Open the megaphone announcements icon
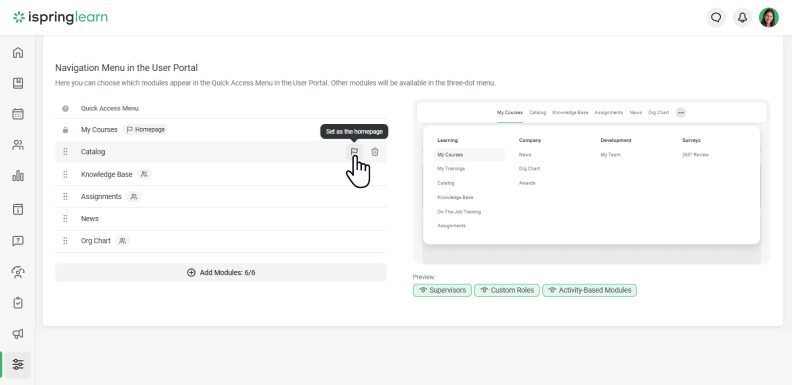This screenshot has height=385, width=792. click(x=18, y=334)
